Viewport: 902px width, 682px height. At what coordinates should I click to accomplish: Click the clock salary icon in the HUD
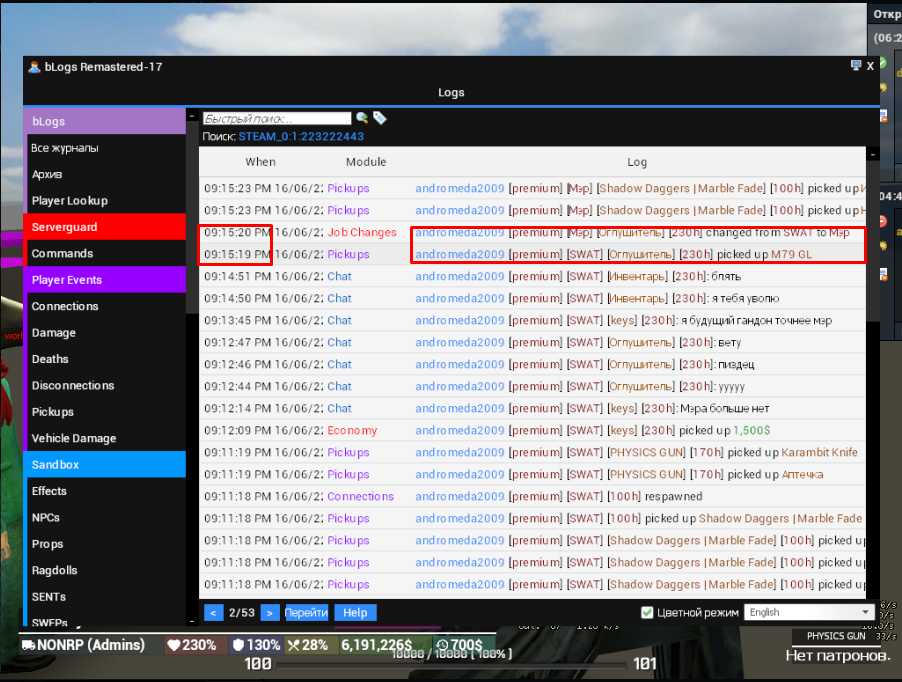coord(442,645)
